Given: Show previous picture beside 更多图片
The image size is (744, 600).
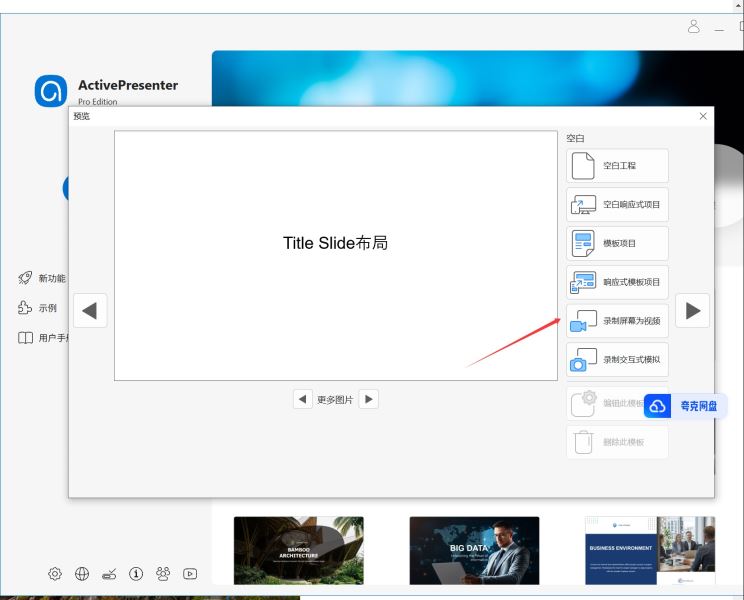Looking at the screenshot, I should [303, 399].
